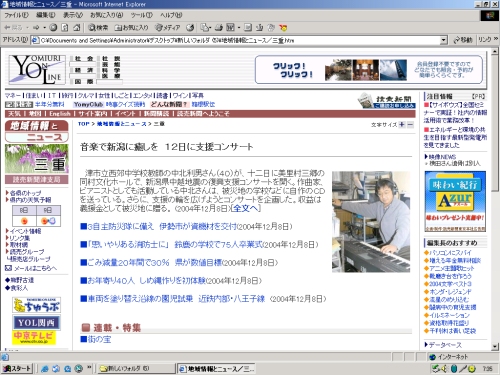
Task: Expand the address bar dropdown arrow
Action: tap(443, 40)
